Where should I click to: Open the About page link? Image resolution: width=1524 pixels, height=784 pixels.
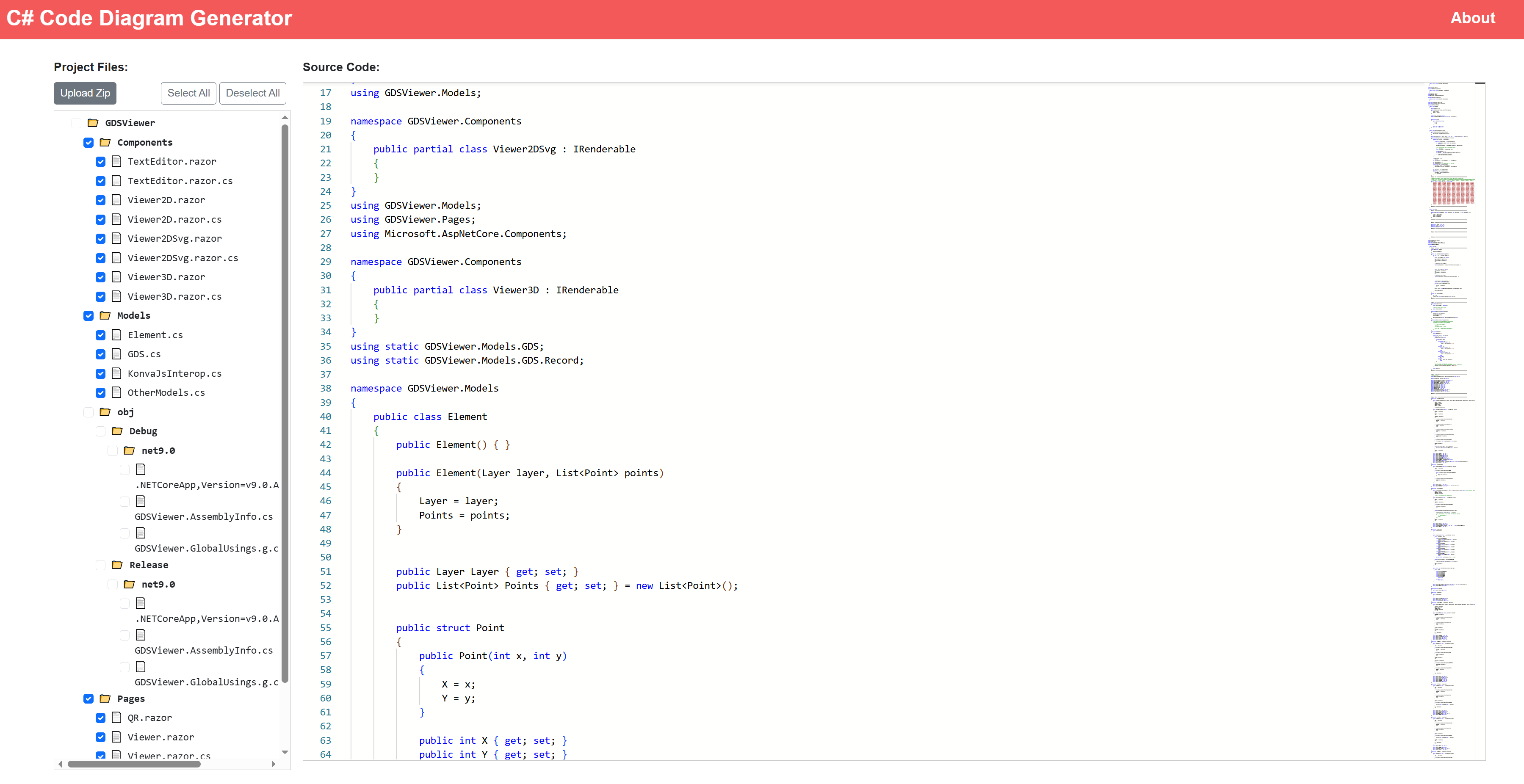pyautogui.click(x=1472, y=18)
